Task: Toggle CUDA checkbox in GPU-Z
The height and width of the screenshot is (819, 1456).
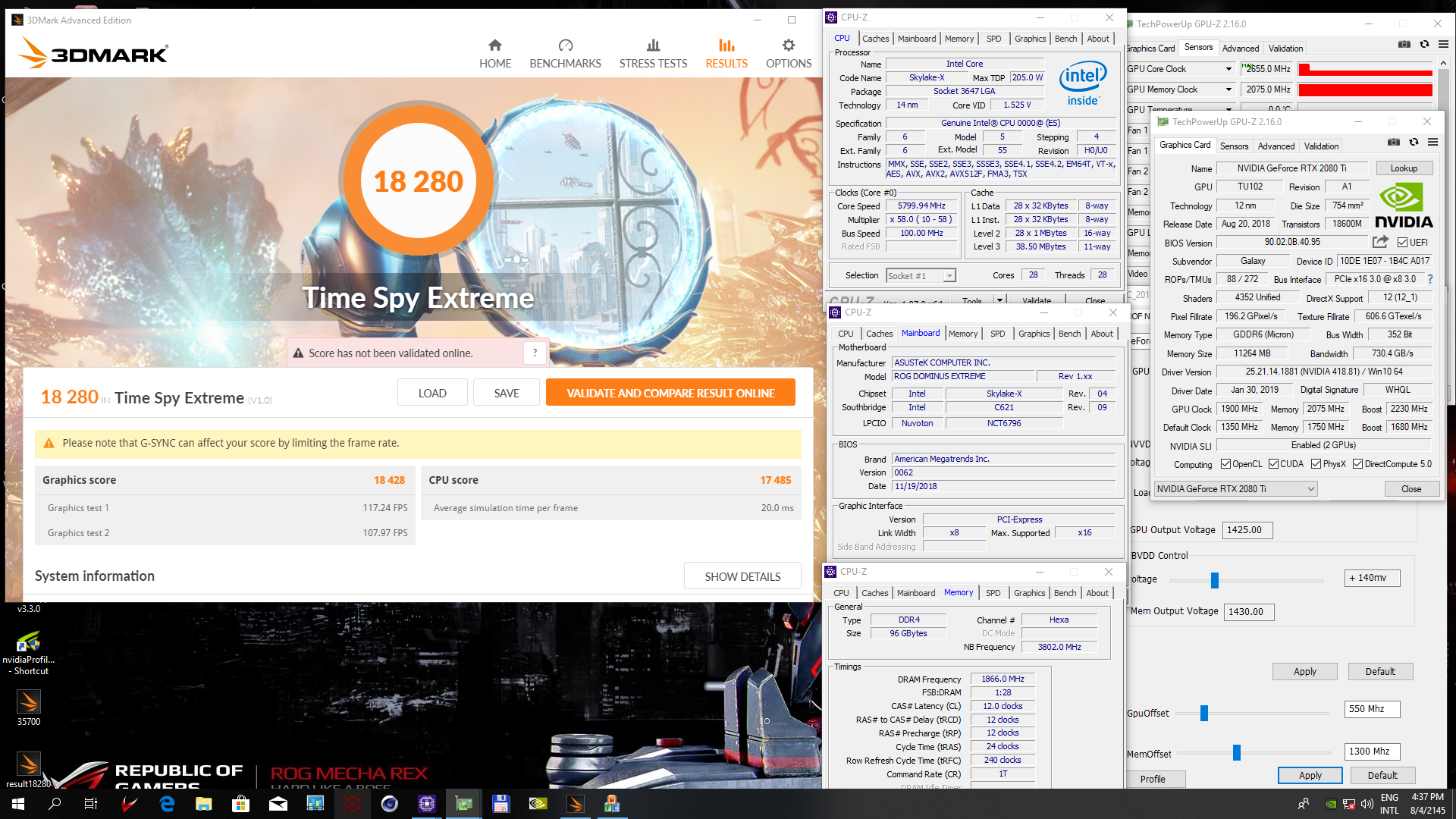Action: (1274, 464)
